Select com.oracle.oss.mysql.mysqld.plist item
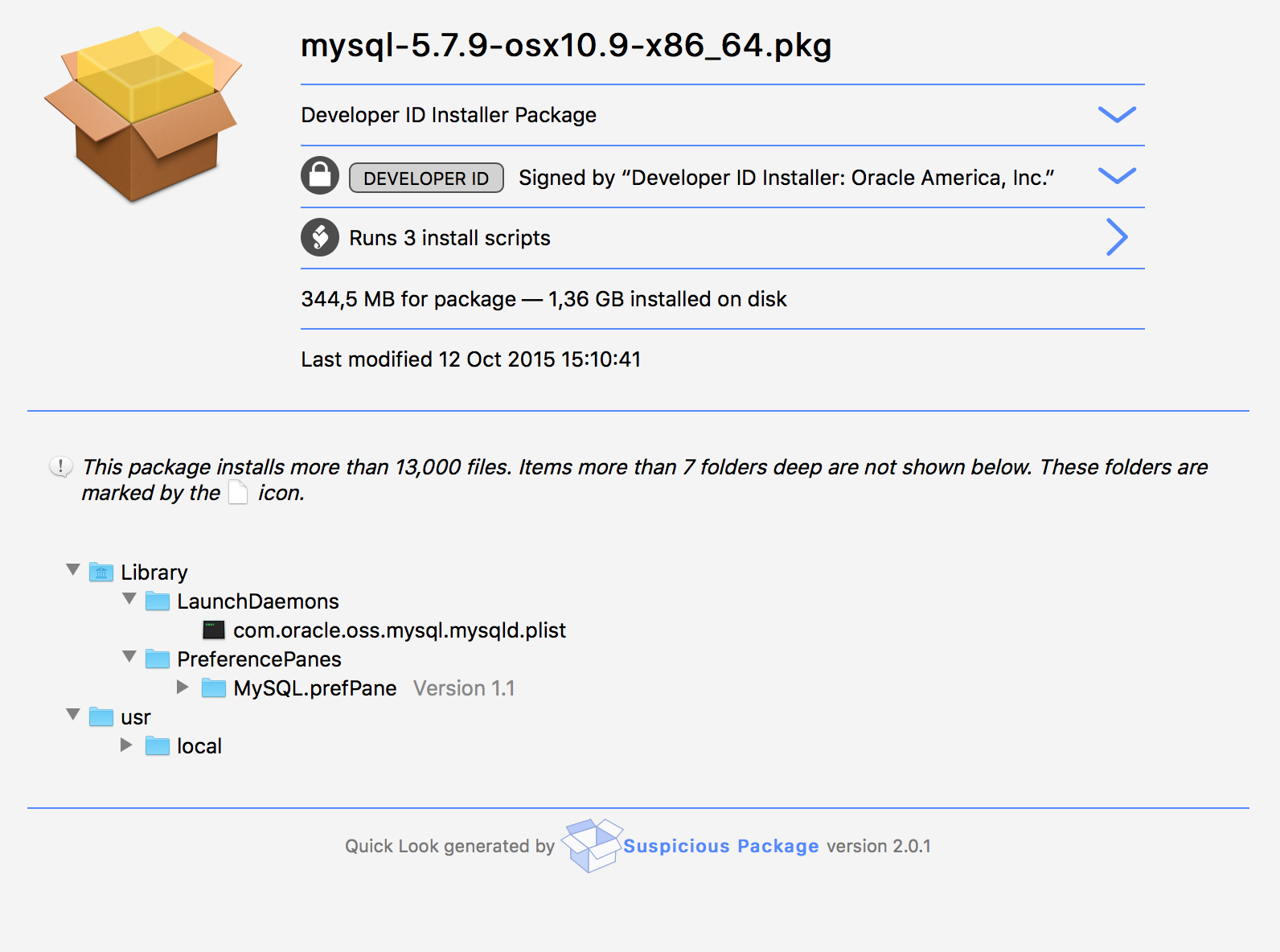The width and height of the screenshot is (1280, 952). tap(400, 630)
